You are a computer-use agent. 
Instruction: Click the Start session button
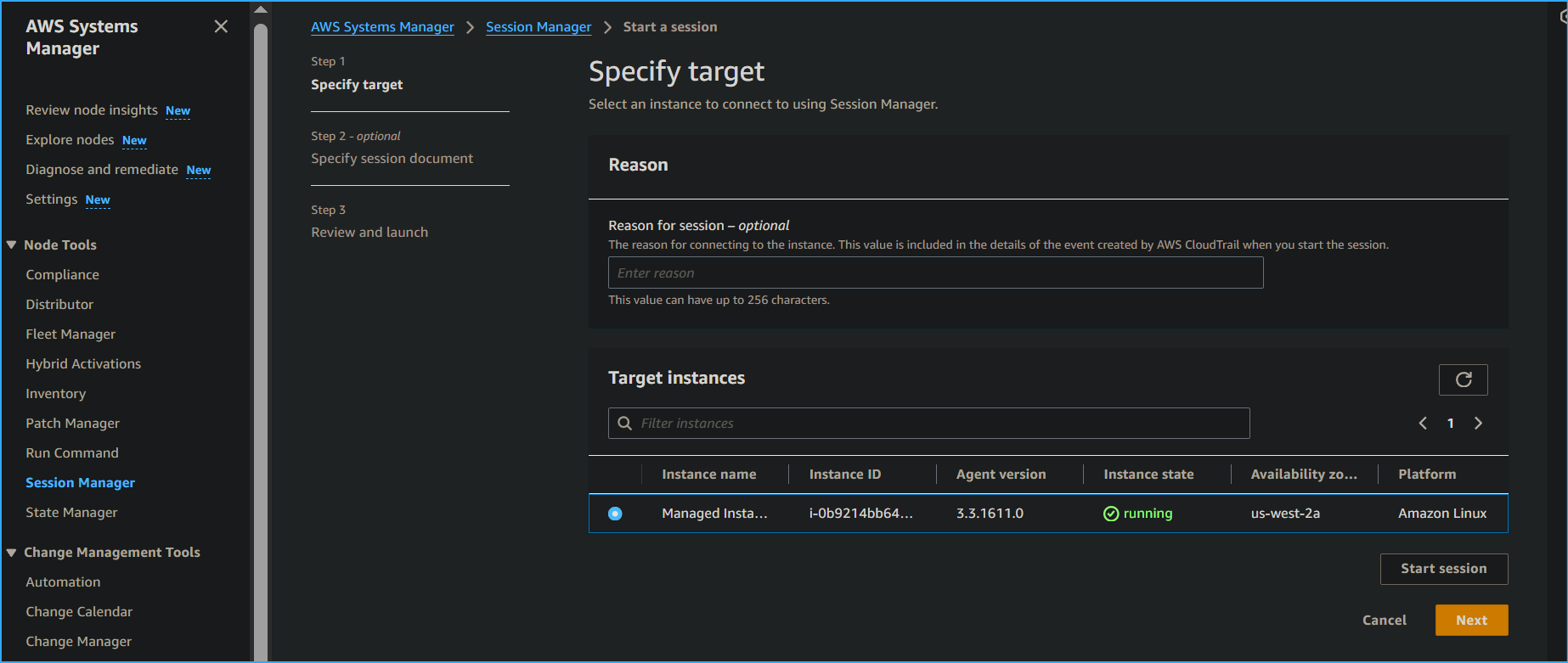click(1443, 569)
